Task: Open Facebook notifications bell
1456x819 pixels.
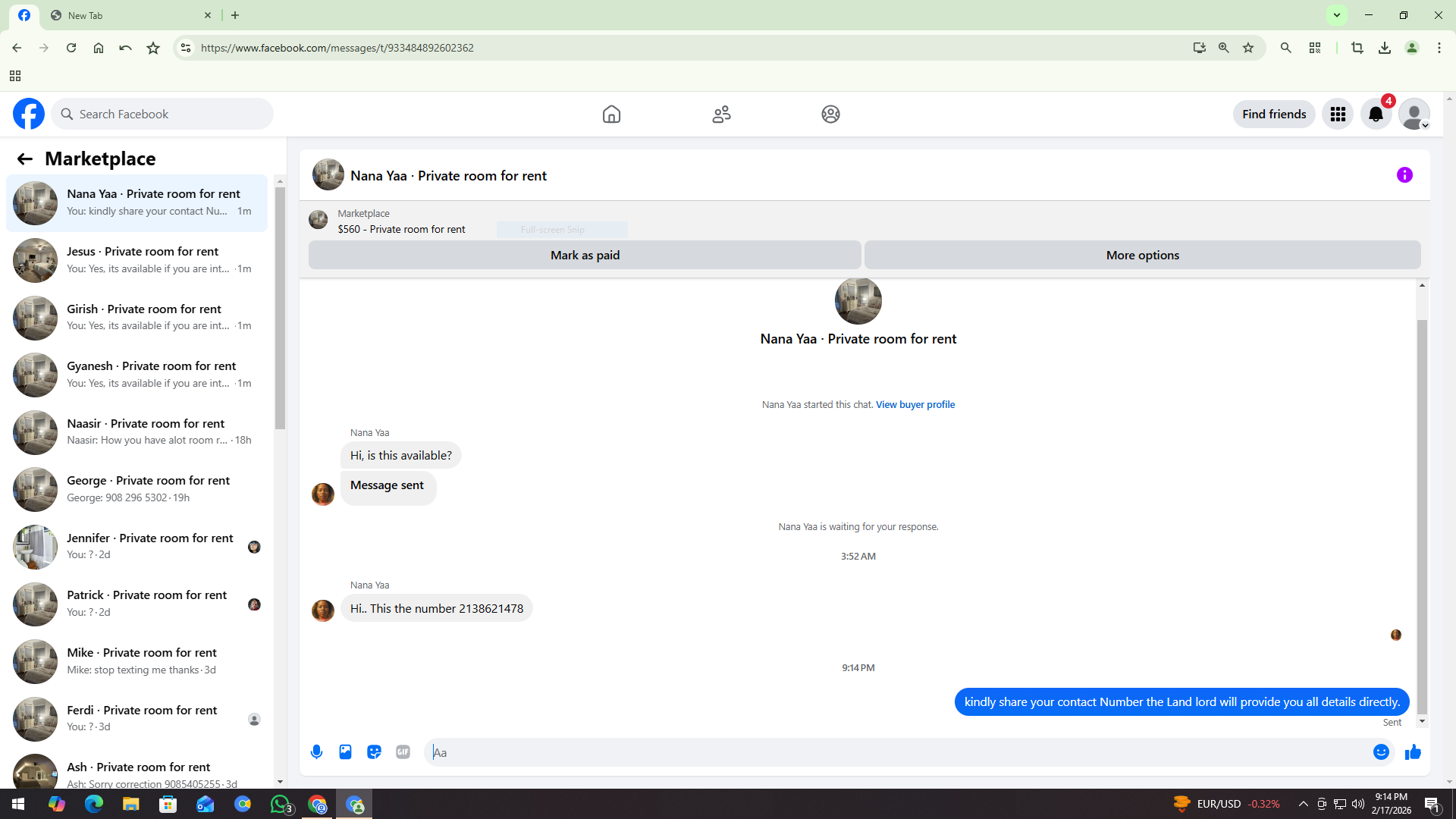Action: 1376,115
